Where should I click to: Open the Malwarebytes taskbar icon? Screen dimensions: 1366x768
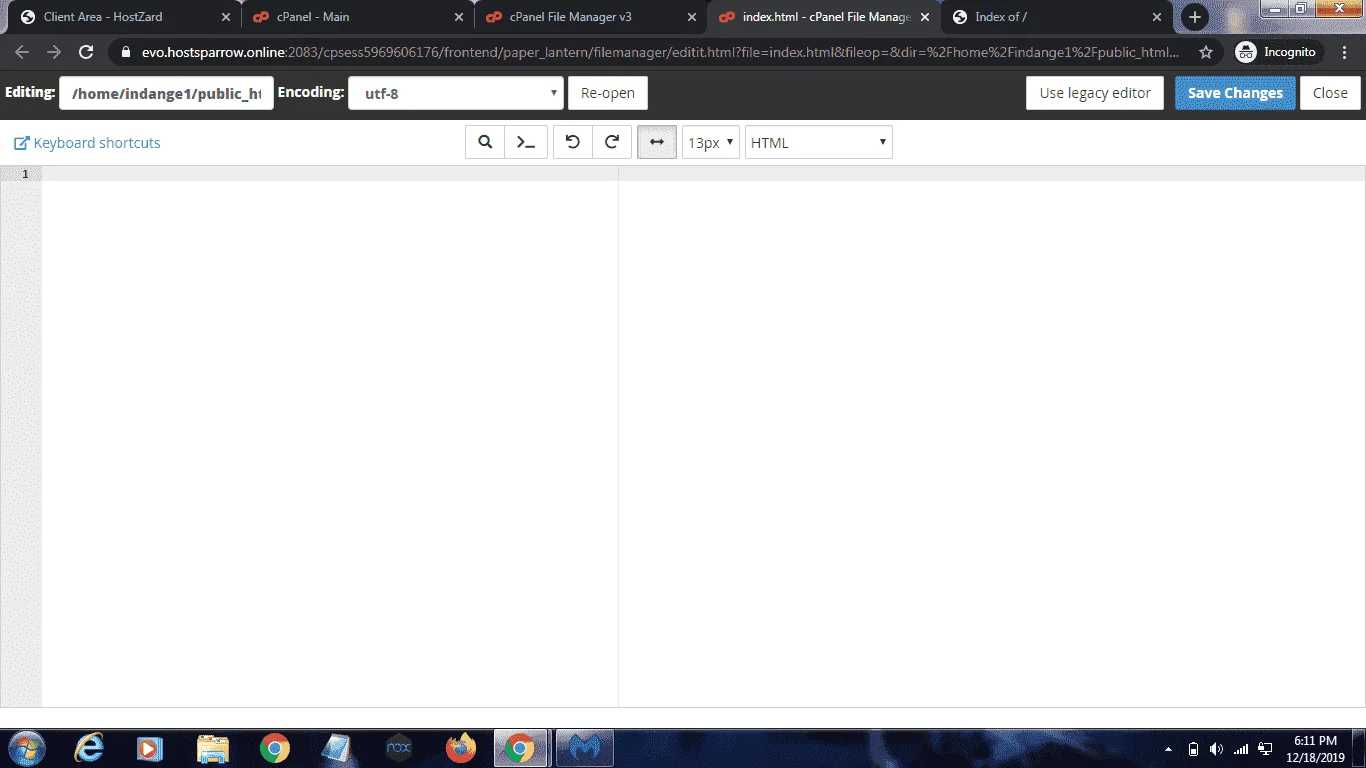coord(584,748)
